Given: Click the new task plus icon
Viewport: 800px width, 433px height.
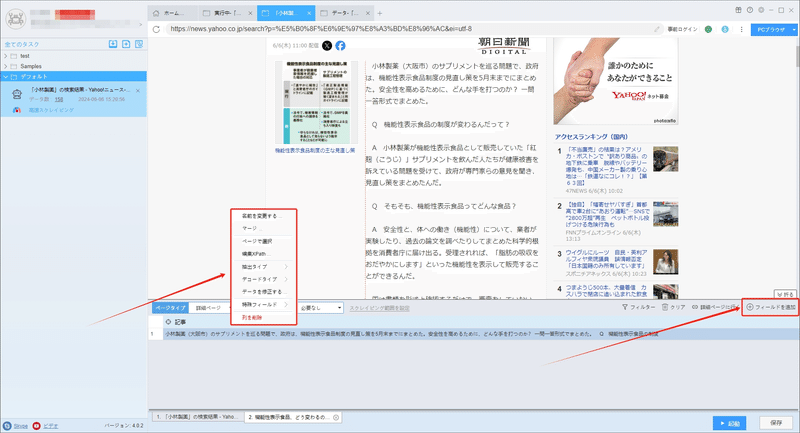Looking at the screenshot, I should [x=126, y=44].
